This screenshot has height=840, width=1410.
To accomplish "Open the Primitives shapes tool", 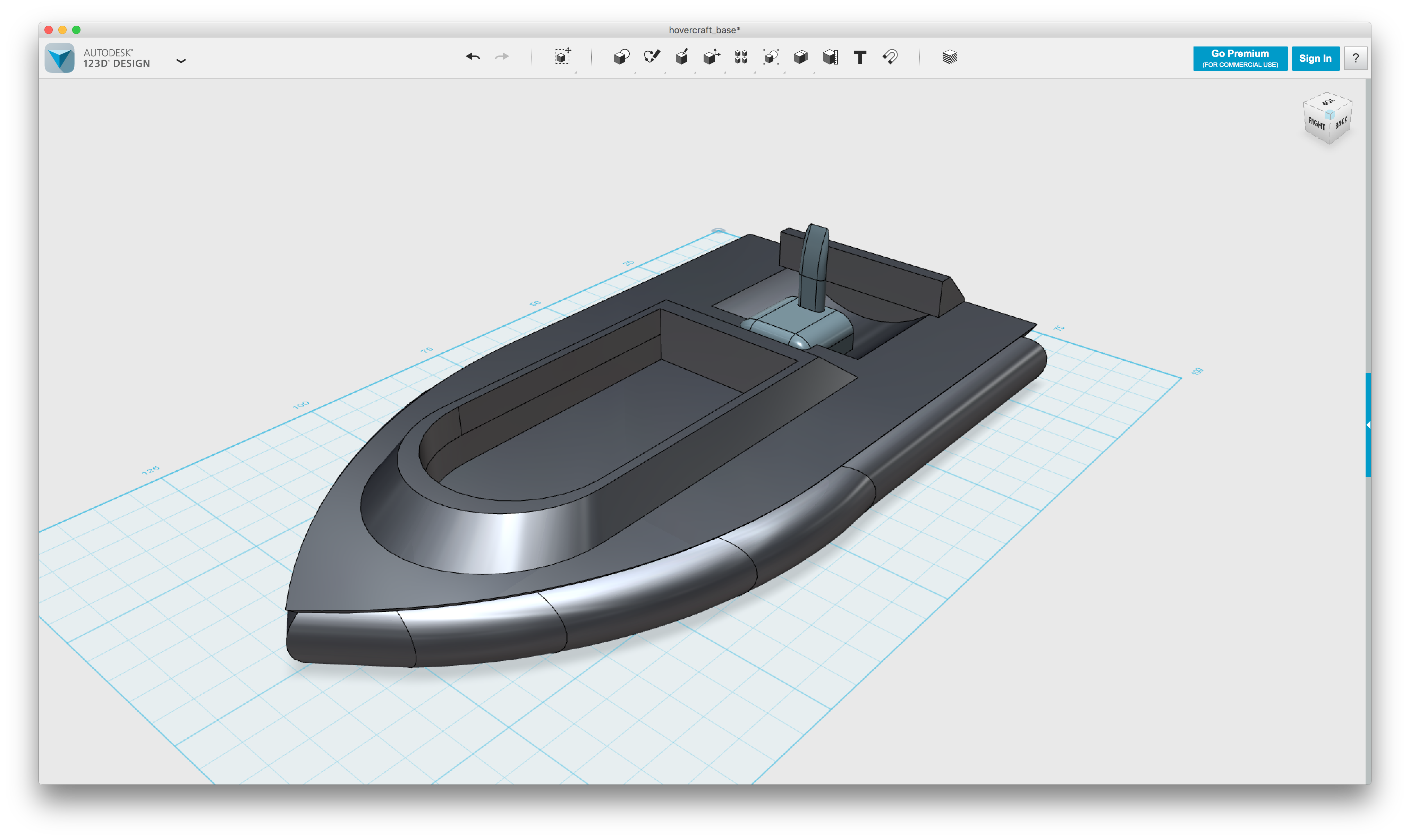I will point(621,57).
